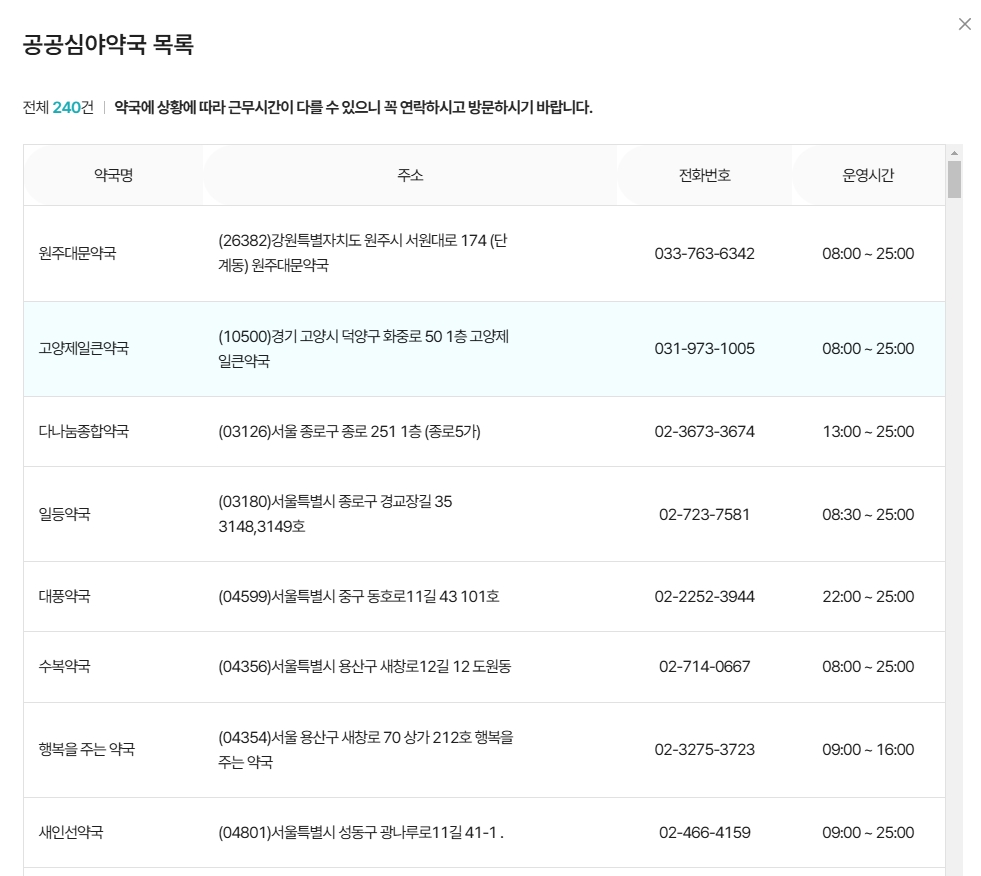Click the 약국명 column header
The width and height of the screenshot is (981, 876).
113,174
